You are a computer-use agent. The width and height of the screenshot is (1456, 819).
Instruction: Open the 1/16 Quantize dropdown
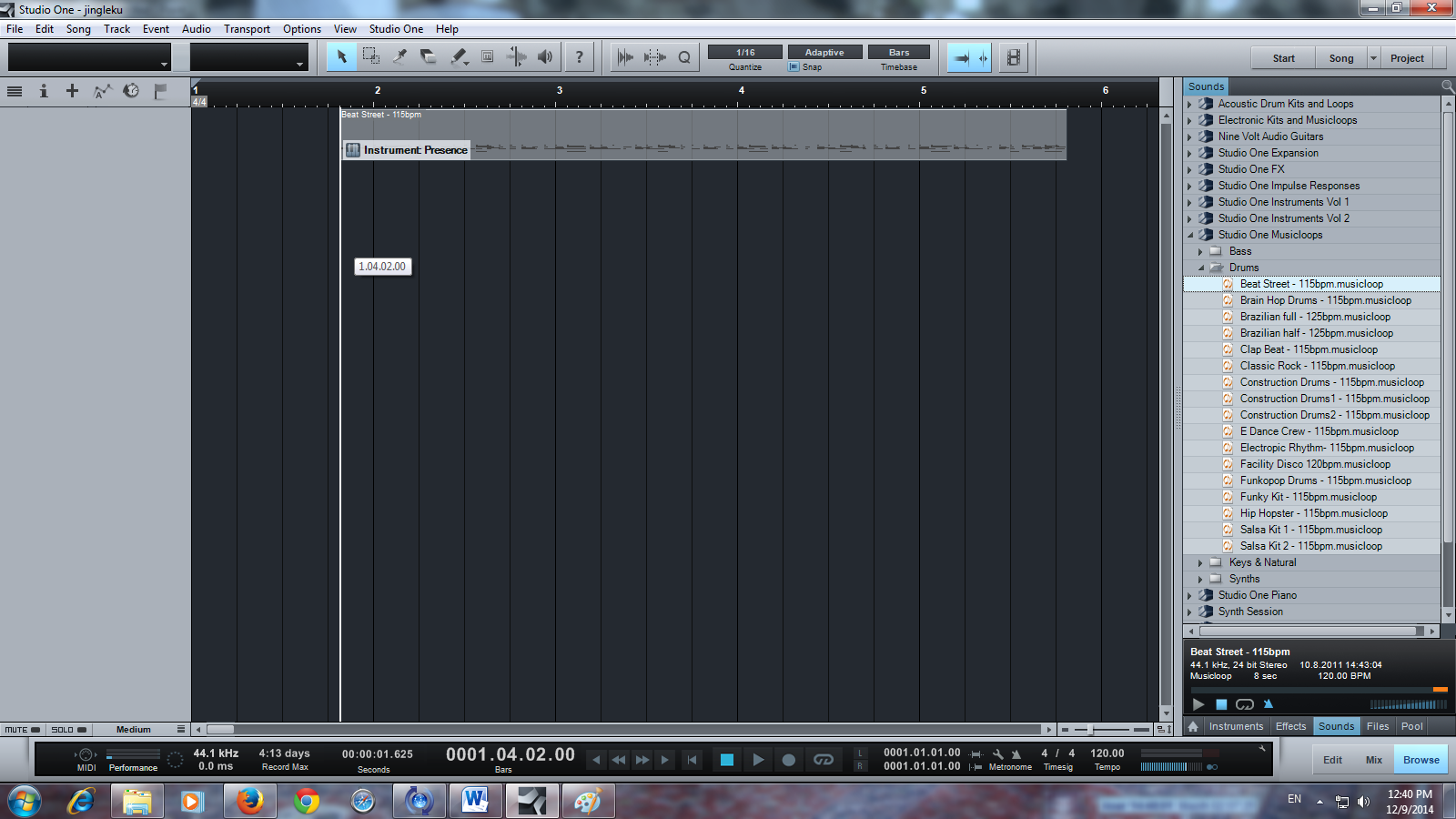[745, 53]
